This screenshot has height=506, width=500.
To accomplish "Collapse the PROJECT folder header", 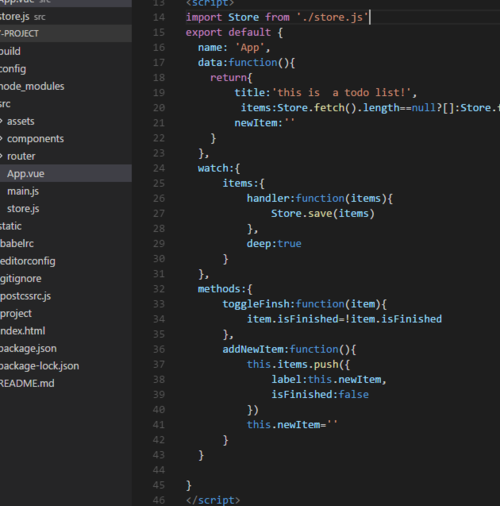I will tap(66, 34).
